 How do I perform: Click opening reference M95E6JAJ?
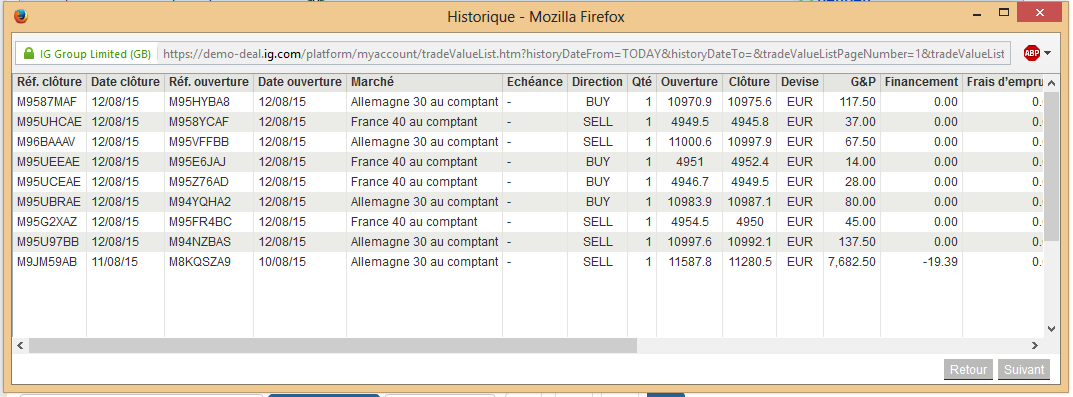(x=197, y=162)
